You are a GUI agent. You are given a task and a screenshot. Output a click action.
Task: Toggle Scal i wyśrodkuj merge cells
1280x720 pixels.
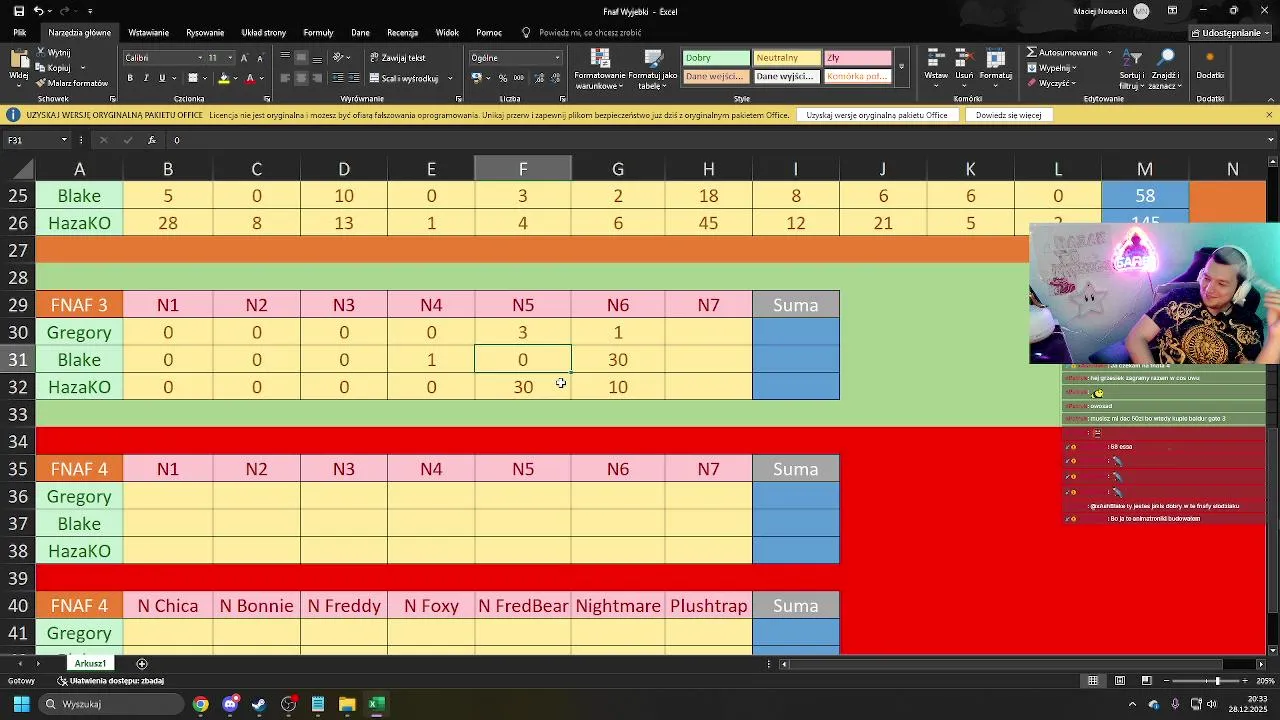404,78
